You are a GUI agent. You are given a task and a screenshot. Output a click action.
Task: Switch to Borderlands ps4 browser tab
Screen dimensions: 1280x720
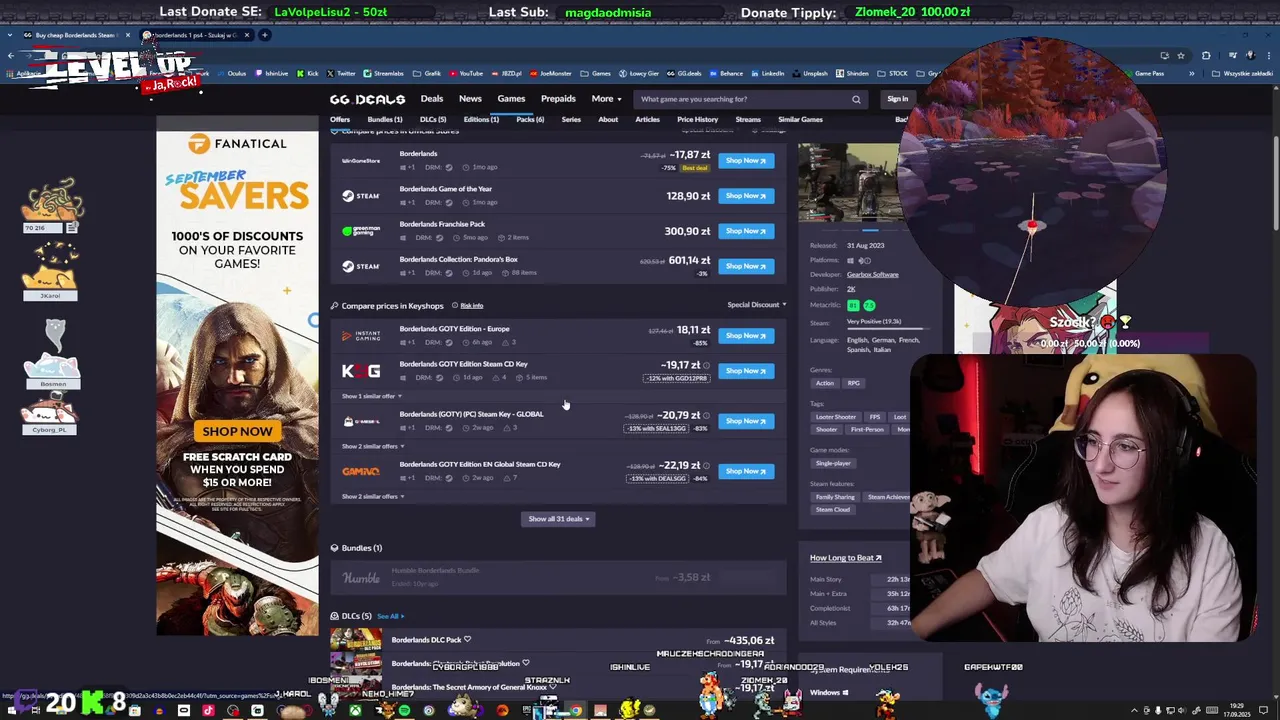pyautogui.click(x=195, y=35)
